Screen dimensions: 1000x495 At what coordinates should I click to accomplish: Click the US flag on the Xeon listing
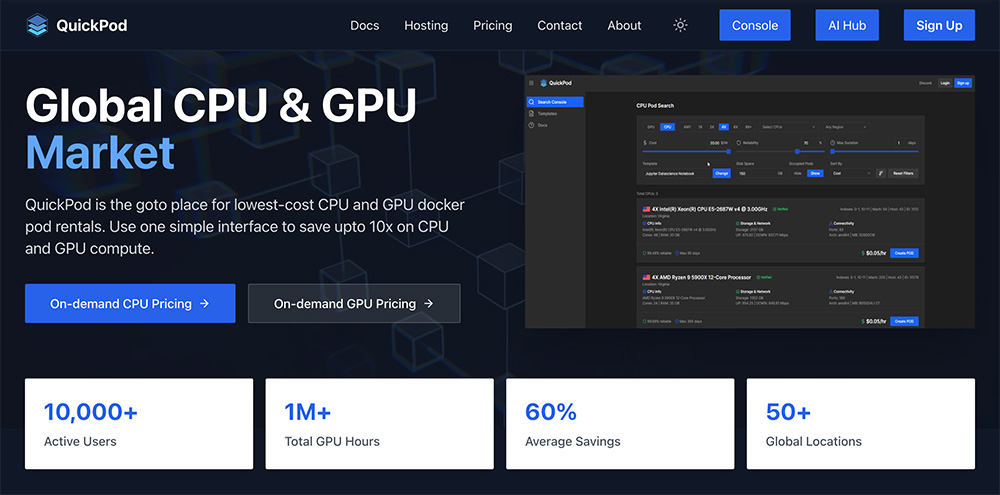click(x=647, y=209)
